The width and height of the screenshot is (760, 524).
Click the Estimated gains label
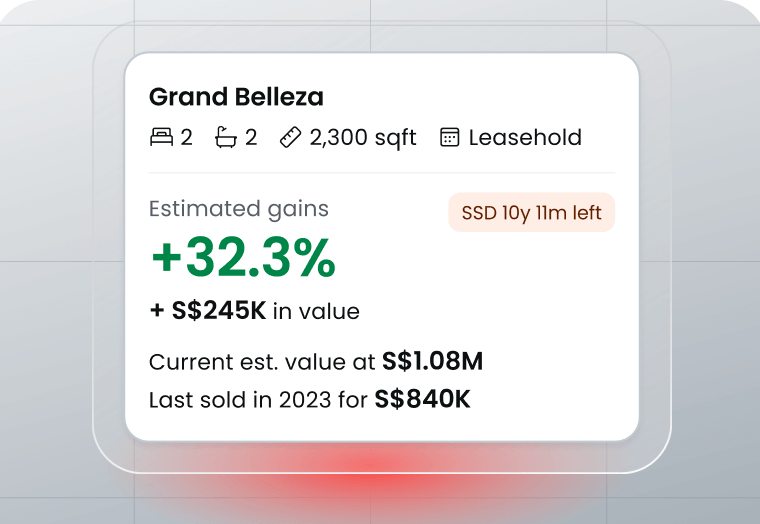[x=238, y=209]
